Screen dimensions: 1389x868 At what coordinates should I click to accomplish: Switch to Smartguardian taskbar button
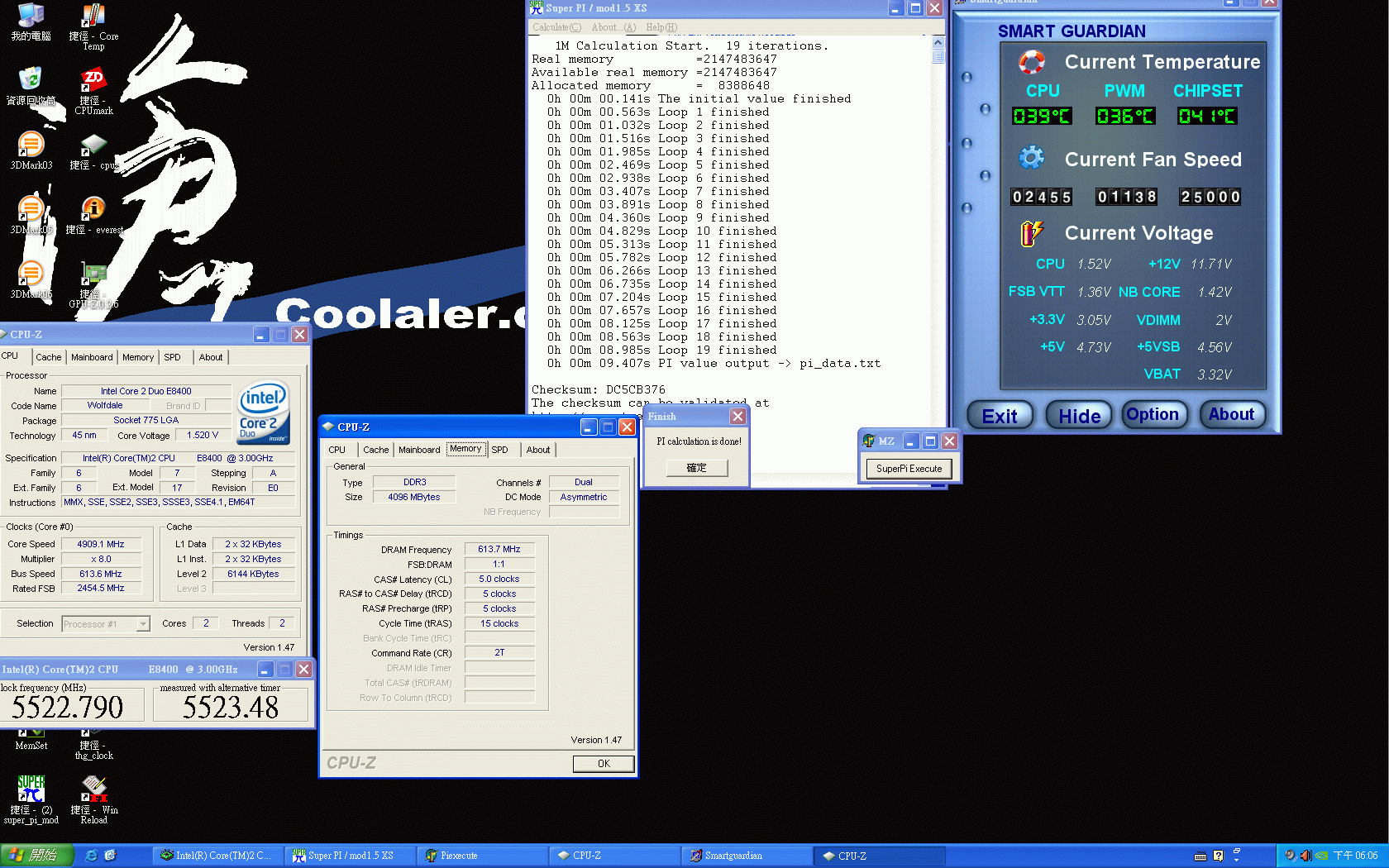tap(747, 856)
